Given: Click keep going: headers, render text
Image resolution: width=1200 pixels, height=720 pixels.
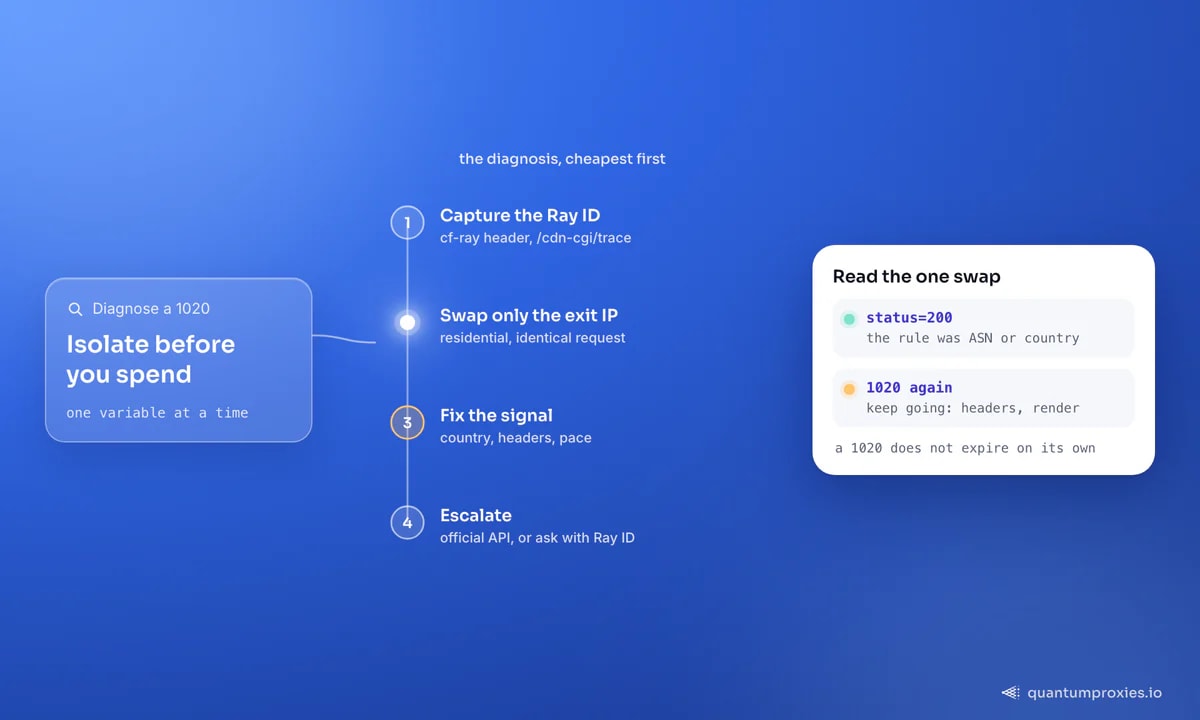Looking at the screenshot, I should 973,408.
